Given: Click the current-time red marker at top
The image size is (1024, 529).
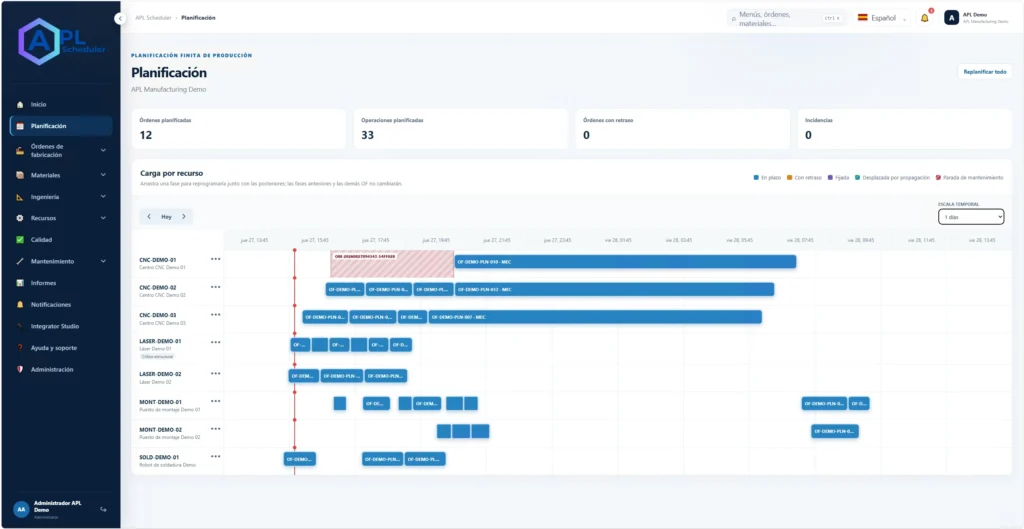Looking at the screenshot, I should pos(295,250).
